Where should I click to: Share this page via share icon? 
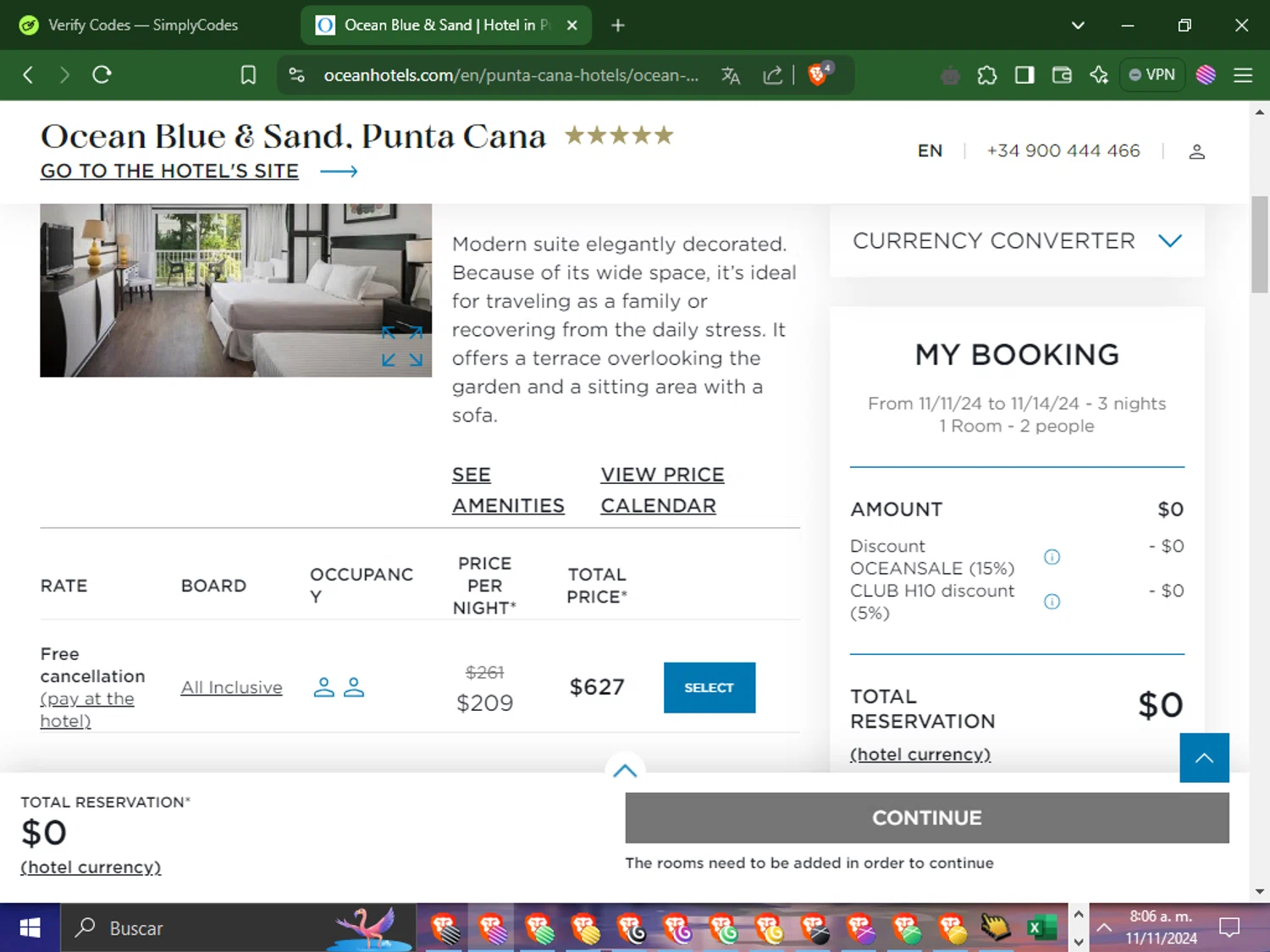click(772, 75)
